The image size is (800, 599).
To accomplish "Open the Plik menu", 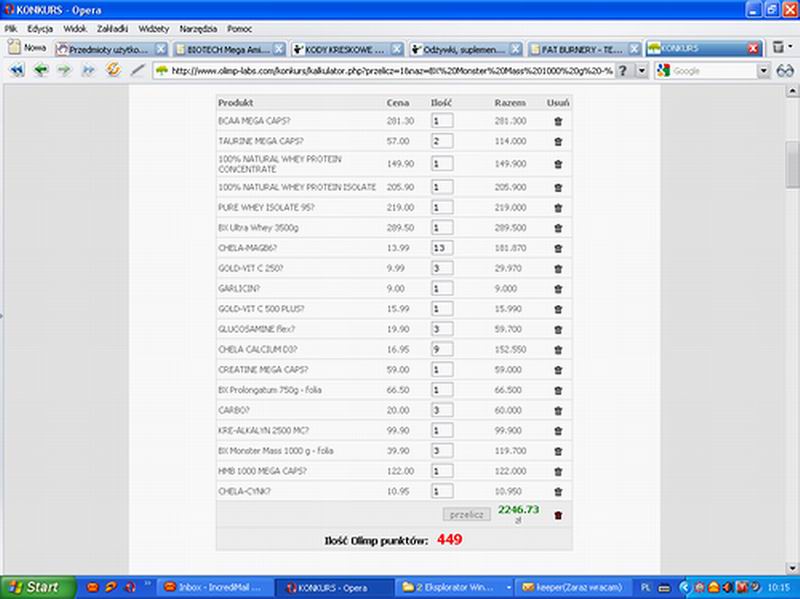I will pyautogui.click(x=11, y=29).
